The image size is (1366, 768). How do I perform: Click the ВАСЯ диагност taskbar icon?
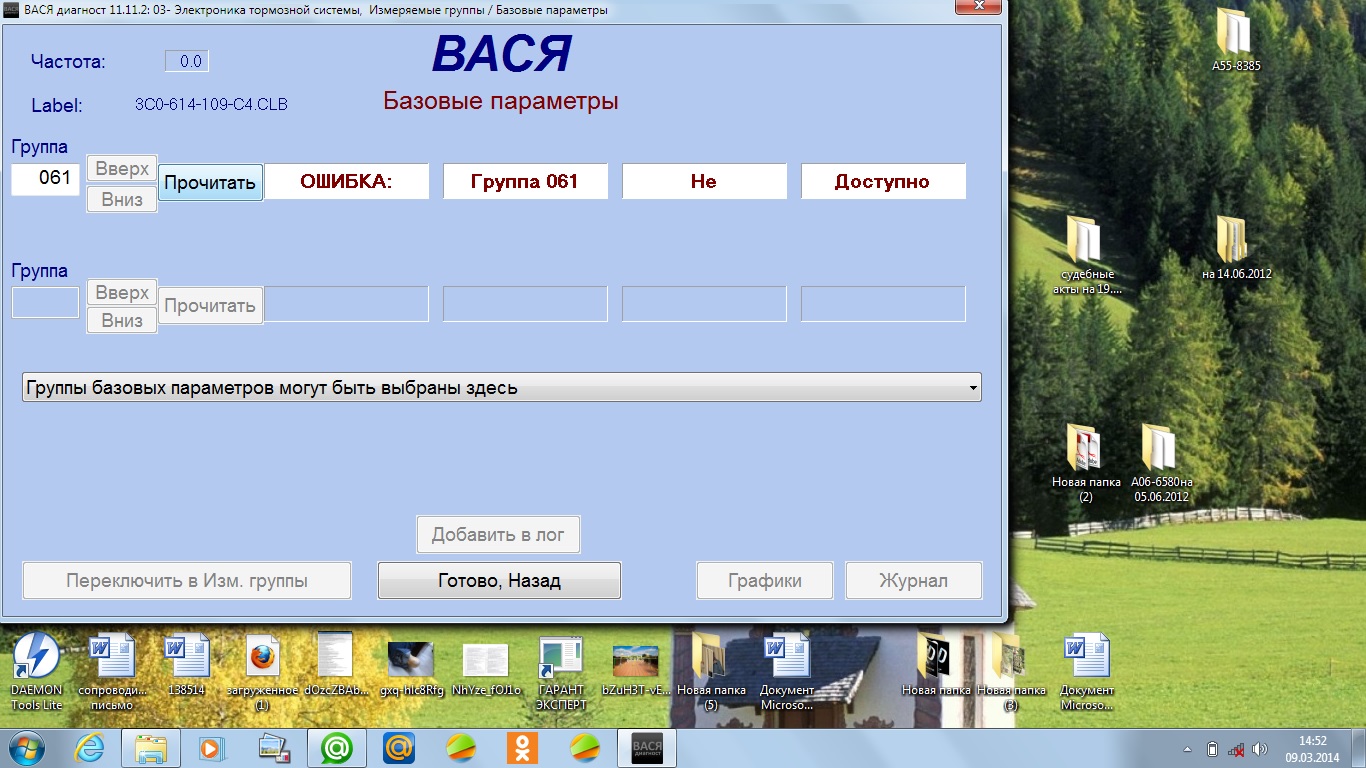[x=646, y=748]
